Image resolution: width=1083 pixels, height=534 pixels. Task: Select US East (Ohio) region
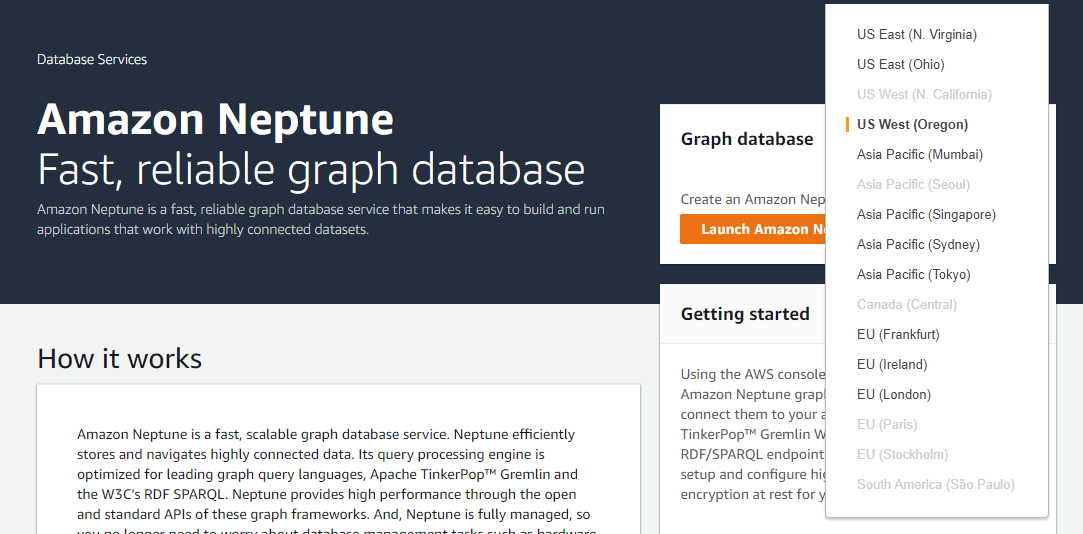pos(901,64)
